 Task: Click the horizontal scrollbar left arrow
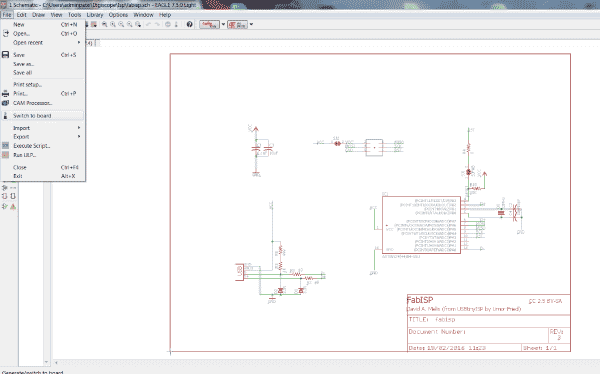pos(56,362)
